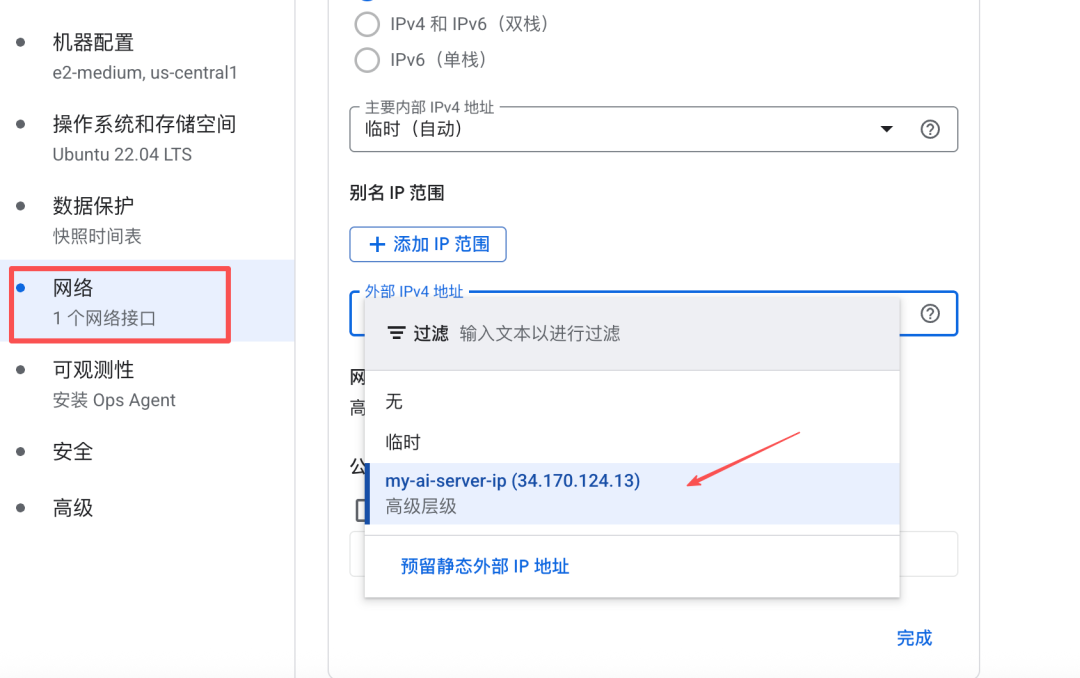Select the IPv4 和 IPv6（双栈）radio option
The height and width of the screenshot is (678, 1080).
[x=367, y=24]
